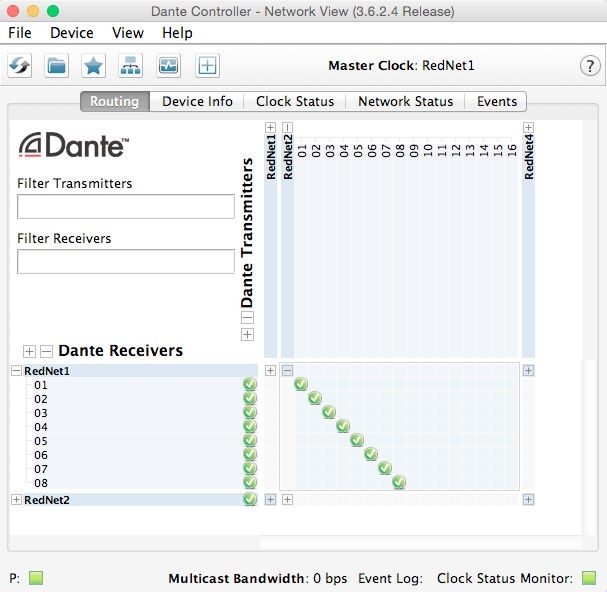Expand the RedNet4 transmitter column
This screenshot has height=592, width=607.
pyautogui.click(x=528, y=127)
